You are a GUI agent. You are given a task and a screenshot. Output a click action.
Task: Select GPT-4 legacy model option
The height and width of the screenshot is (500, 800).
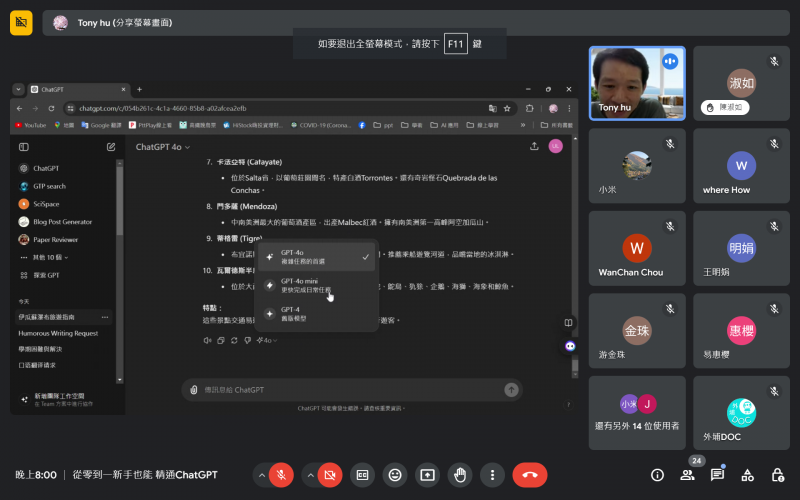point(316,314)
